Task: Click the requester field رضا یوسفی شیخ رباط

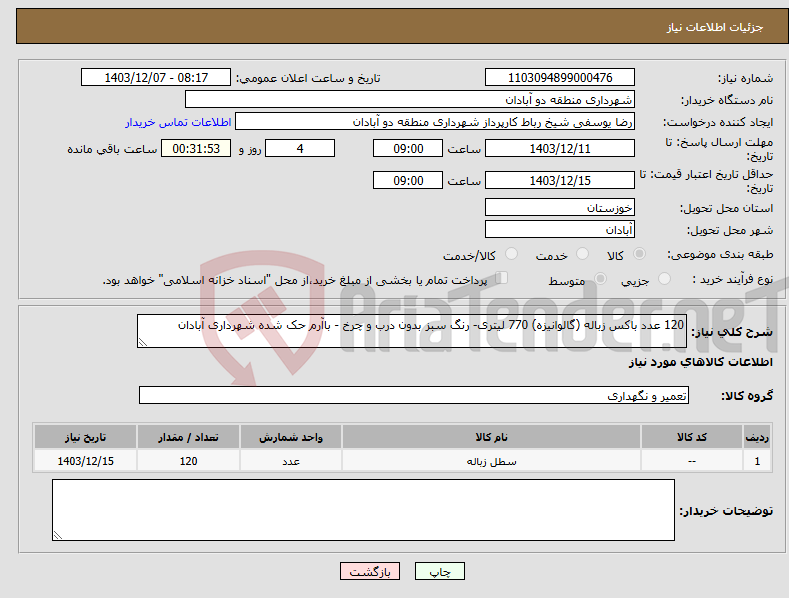Action: tap(435, 122)
